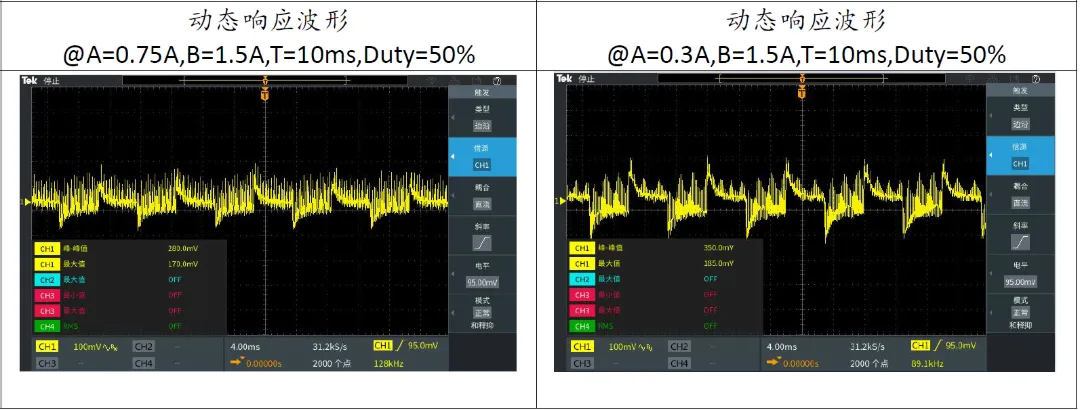Select the 触发 menu header in the A=0.3A scope
1080x410 pixels.
(x=1020, y=90)
